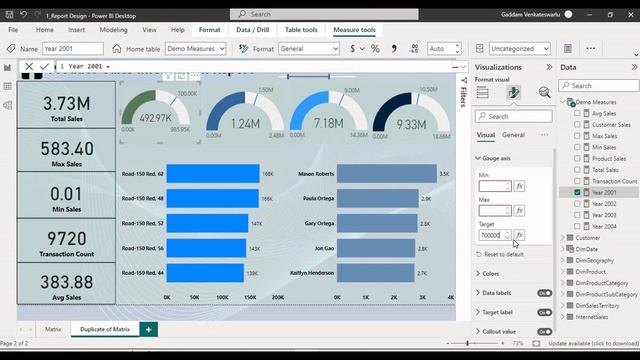
Task: Switch to General tab in format pane
Action: (x=513, y=135)
